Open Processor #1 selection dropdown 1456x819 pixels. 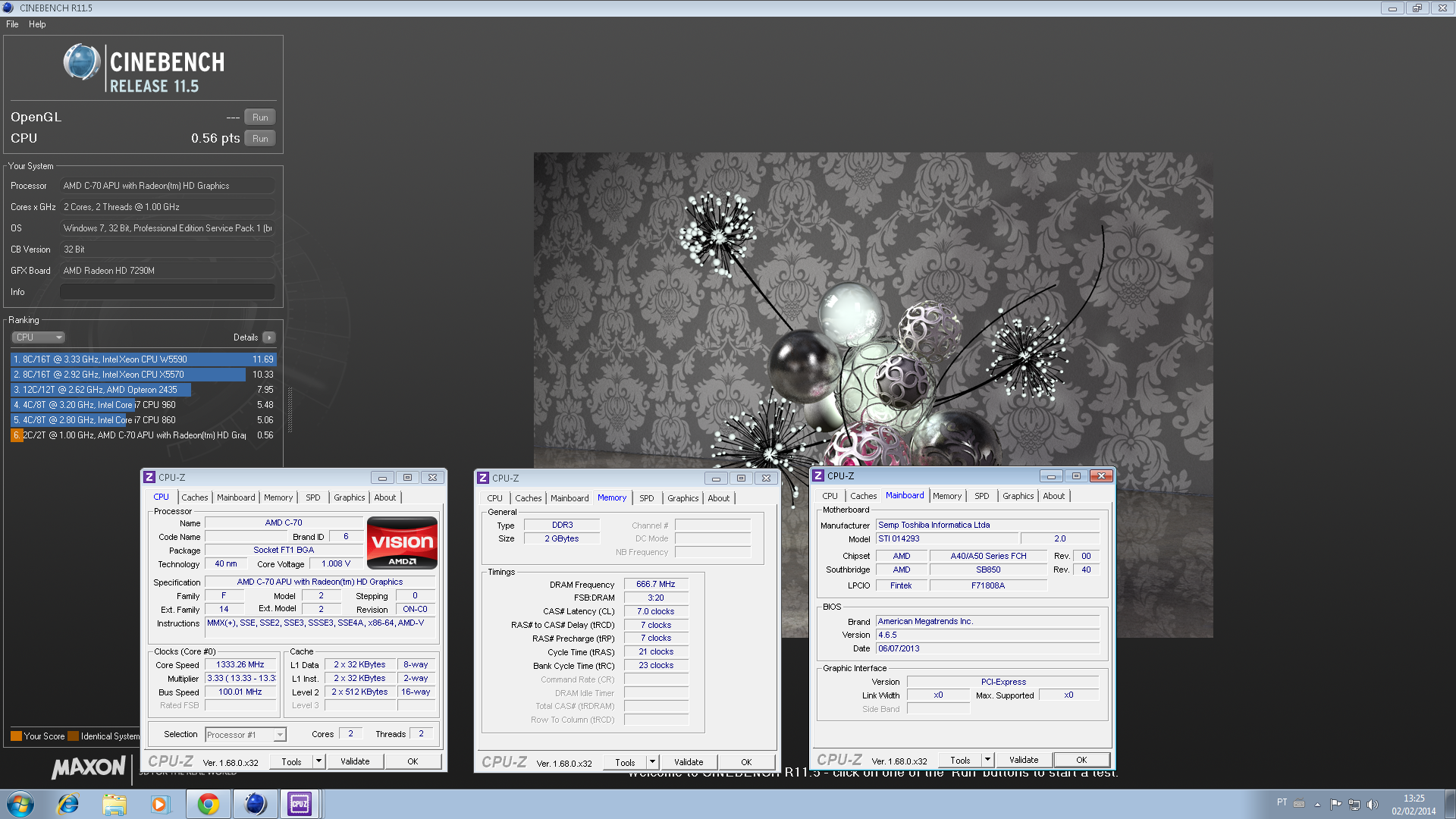[246, 735]
